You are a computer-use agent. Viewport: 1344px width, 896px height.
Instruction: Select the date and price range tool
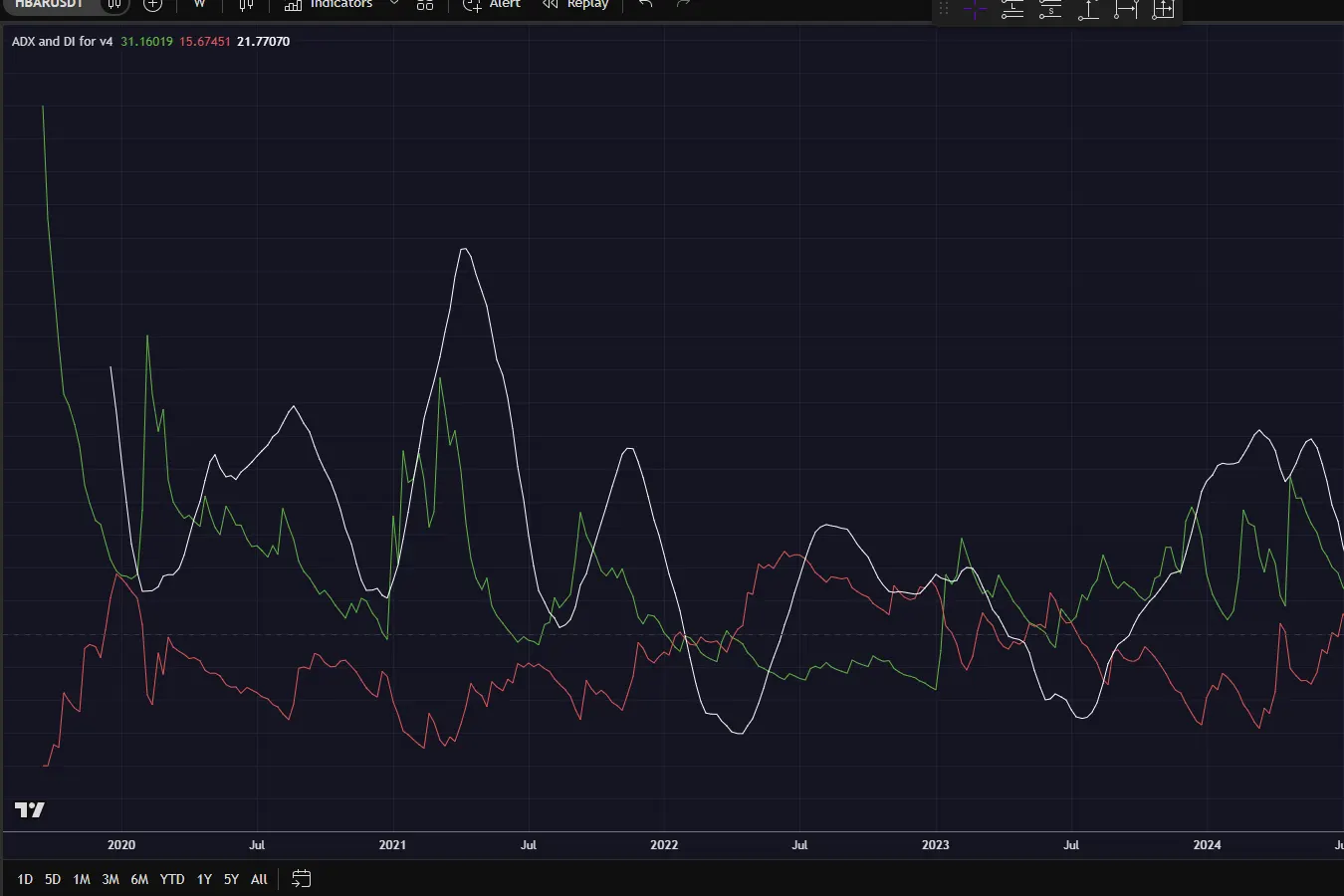1163,9
